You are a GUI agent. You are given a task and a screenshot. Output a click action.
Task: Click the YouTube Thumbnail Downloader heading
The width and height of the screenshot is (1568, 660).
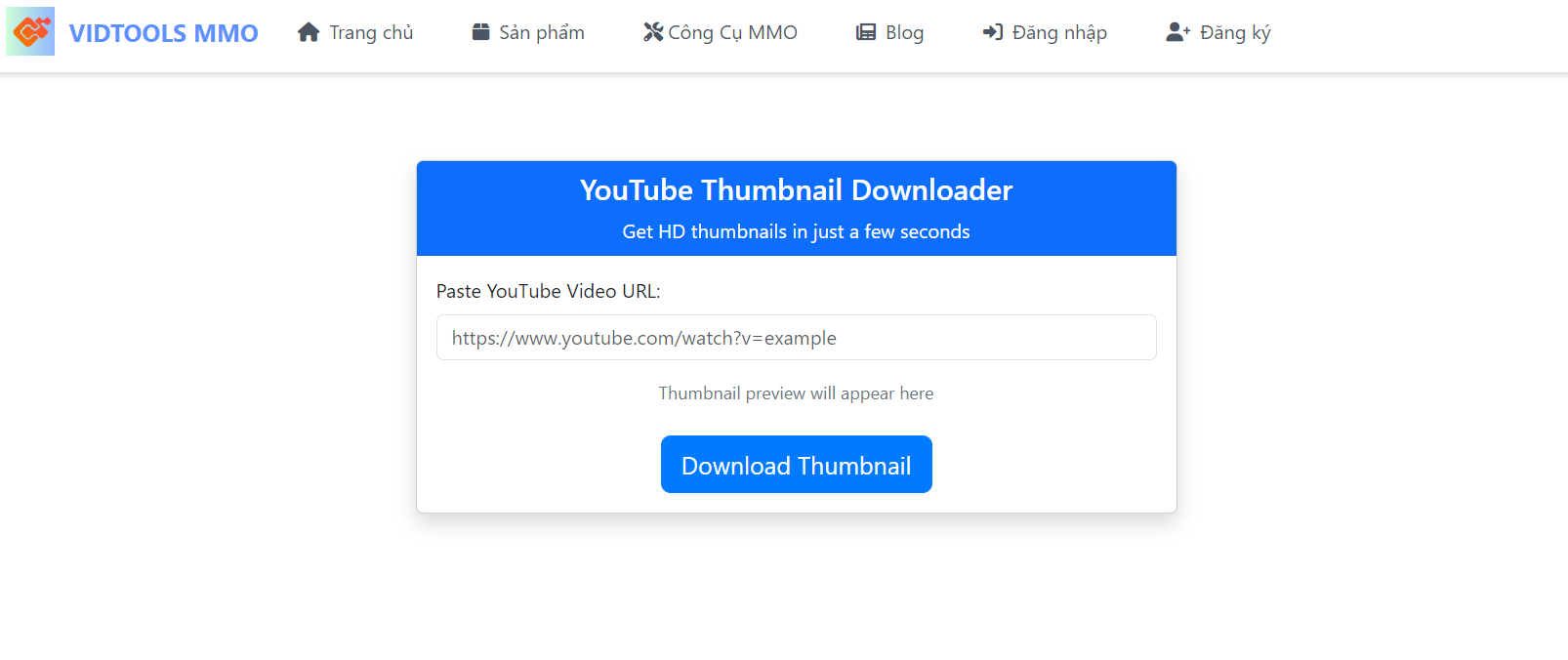(x=797, y=189)
